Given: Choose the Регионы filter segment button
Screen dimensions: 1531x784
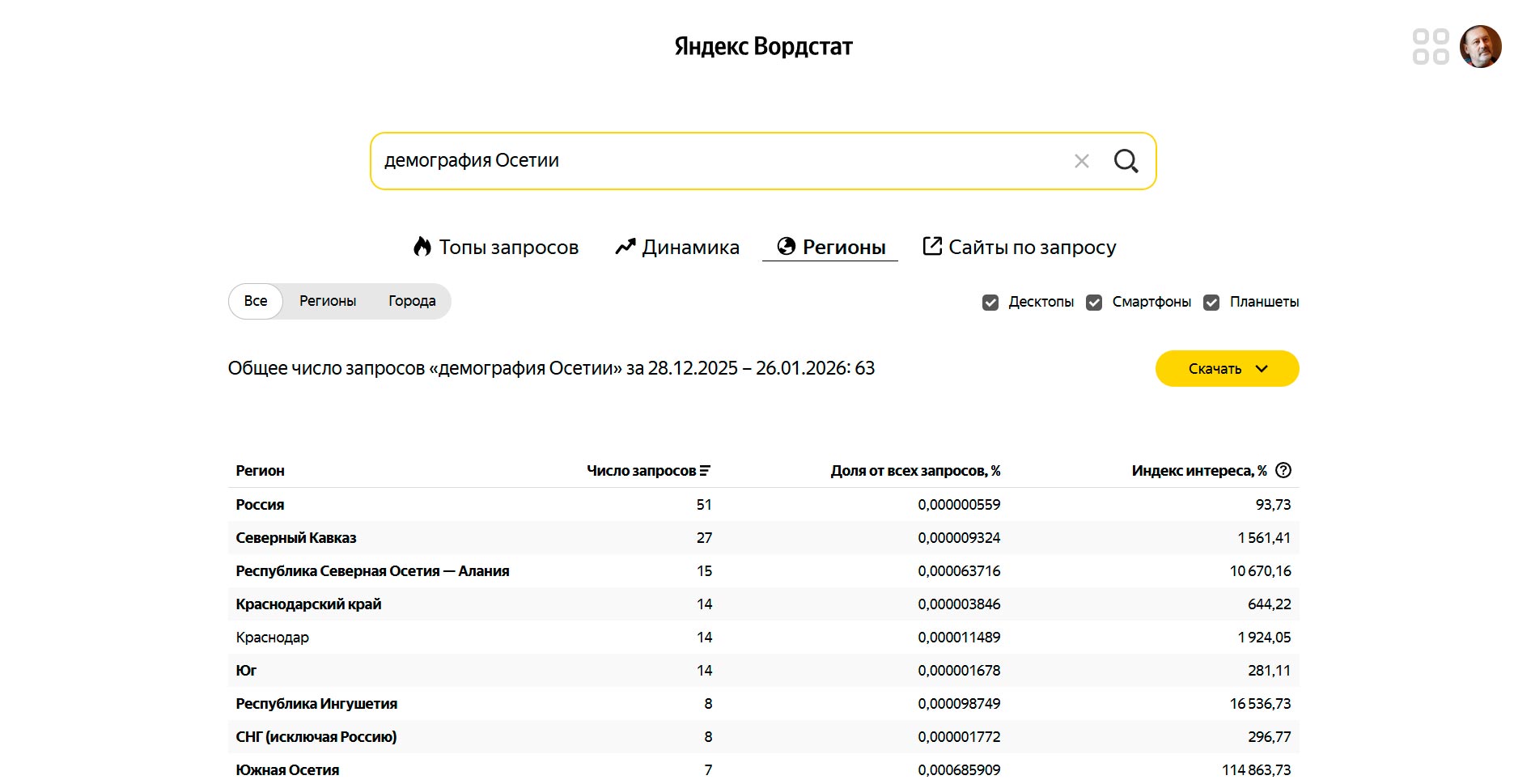Looking at the screenshot, I should (328, 301).
